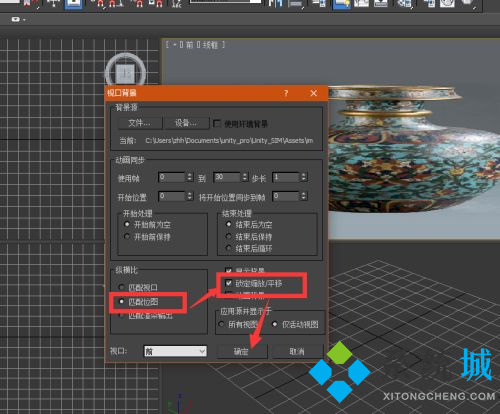Image resolution: width=500 pixels, height=414 pixels.
Task: Click the 开始位置 value field
Action: click(172, 196)
